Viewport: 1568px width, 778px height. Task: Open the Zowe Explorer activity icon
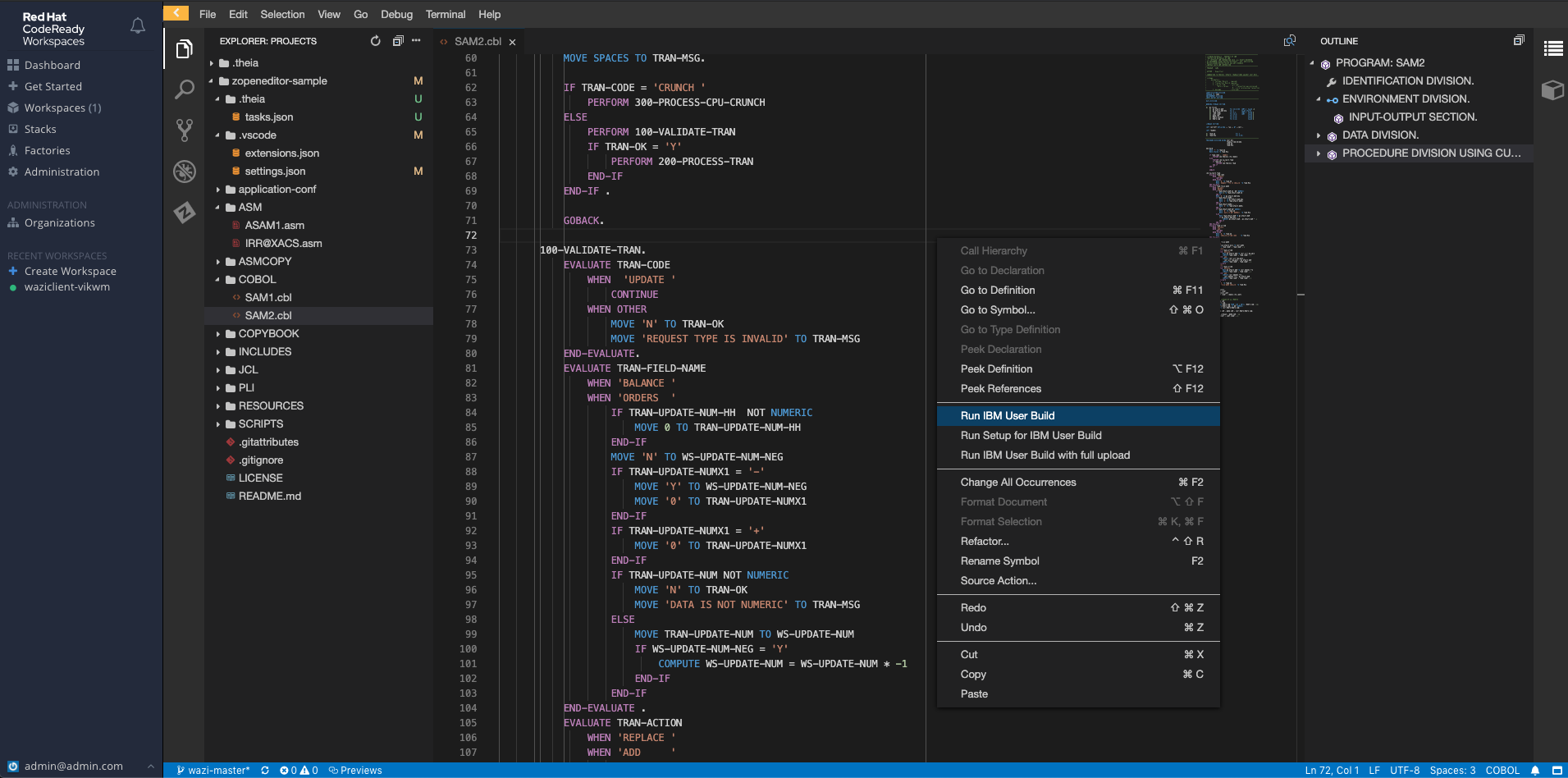[x=184, y=212]
